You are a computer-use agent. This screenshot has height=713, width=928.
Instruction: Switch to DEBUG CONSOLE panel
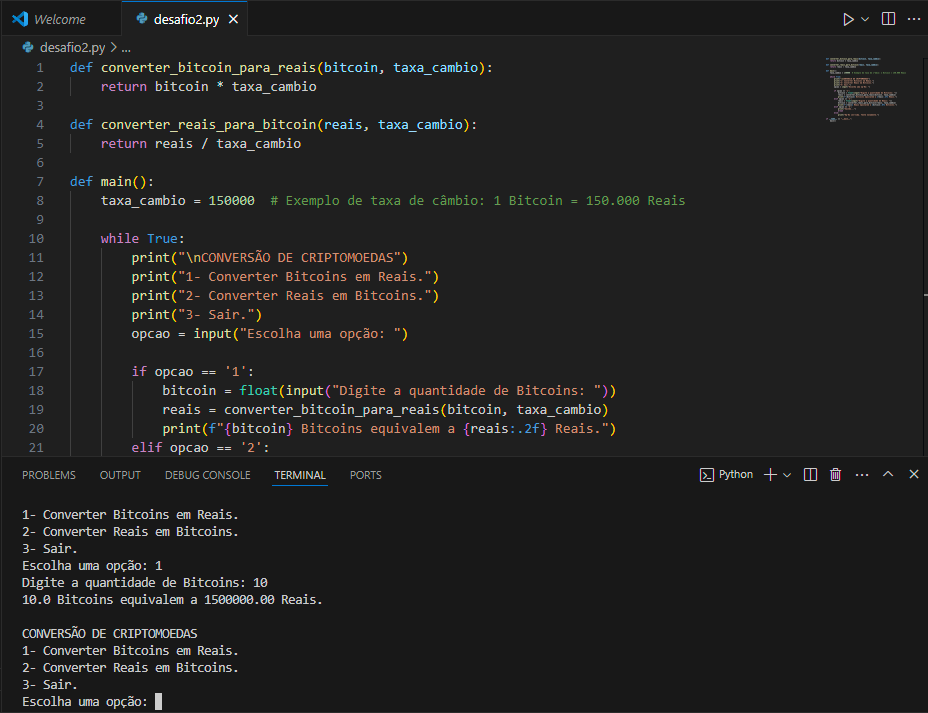(x=207, y=475)
